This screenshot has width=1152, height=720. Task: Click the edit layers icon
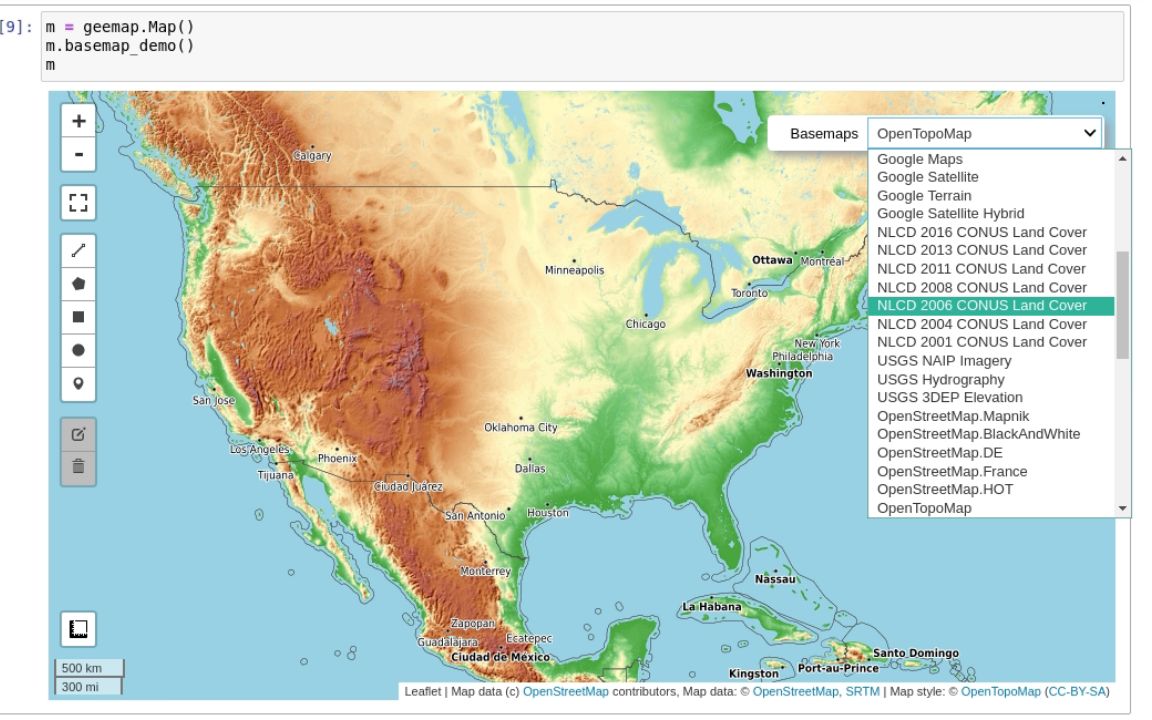pos(78,434)
